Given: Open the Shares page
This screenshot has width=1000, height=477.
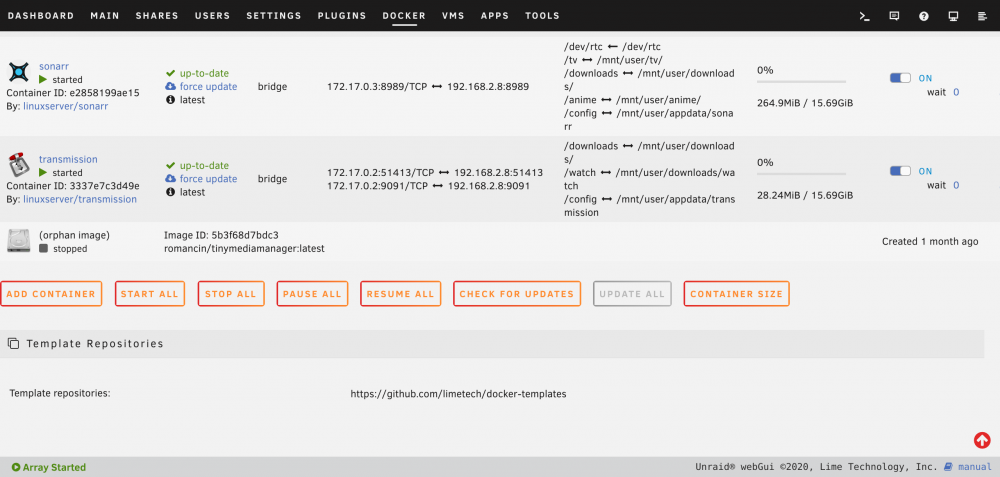Looking at the screenshot, I should point(157,16).
